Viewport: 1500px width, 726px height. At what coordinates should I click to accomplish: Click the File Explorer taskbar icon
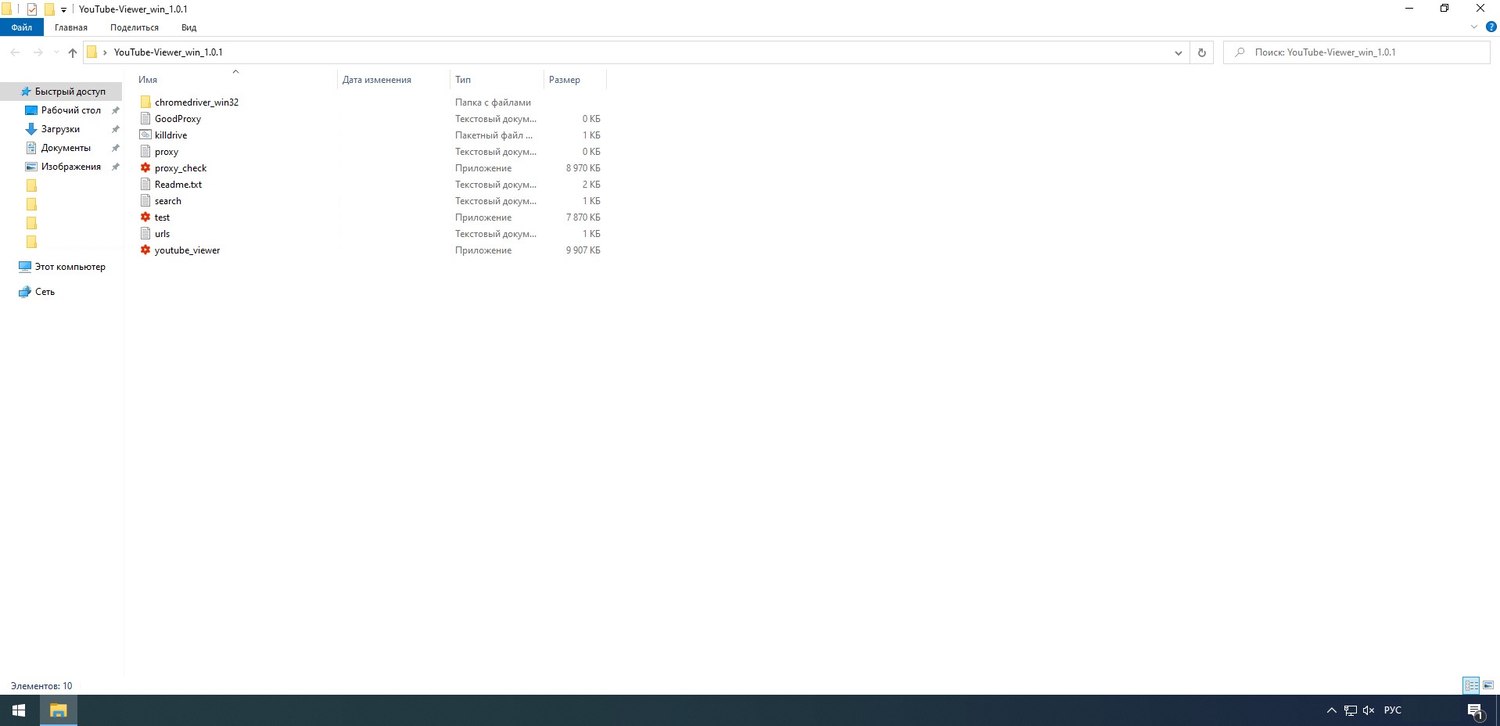coord(58,710)
